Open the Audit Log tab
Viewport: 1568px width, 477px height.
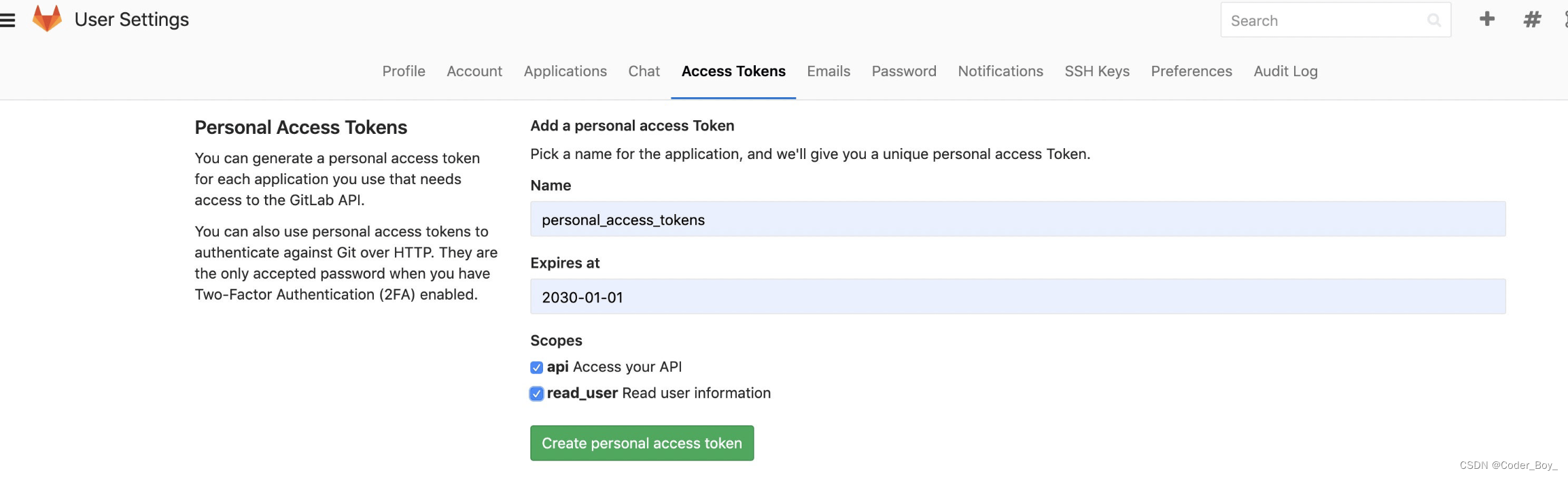pyautogui.click(x=1285, y=71)
